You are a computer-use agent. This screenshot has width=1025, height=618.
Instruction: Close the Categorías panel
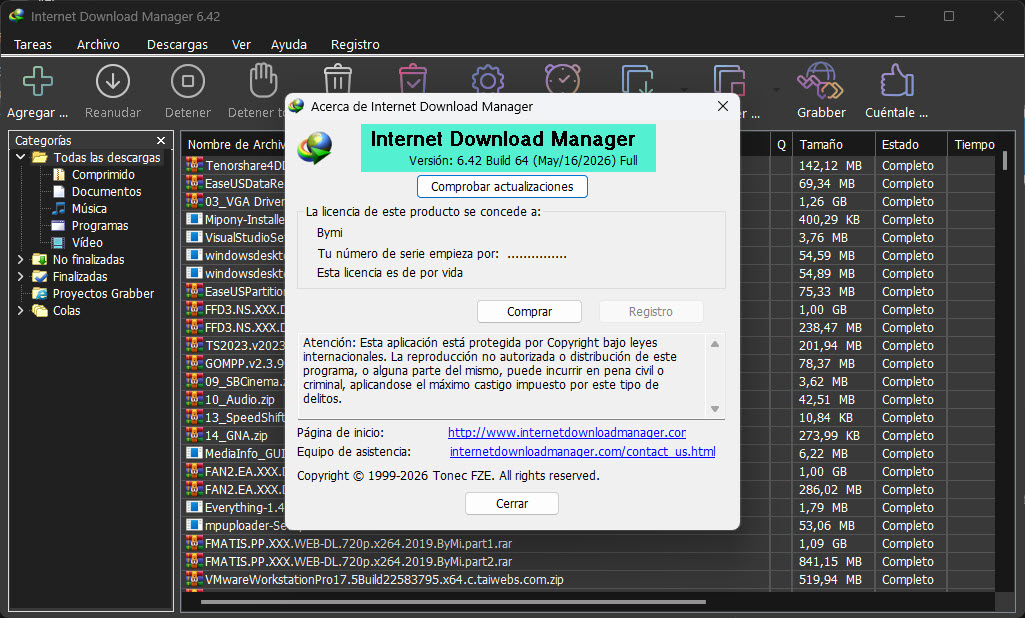[161, 141]
